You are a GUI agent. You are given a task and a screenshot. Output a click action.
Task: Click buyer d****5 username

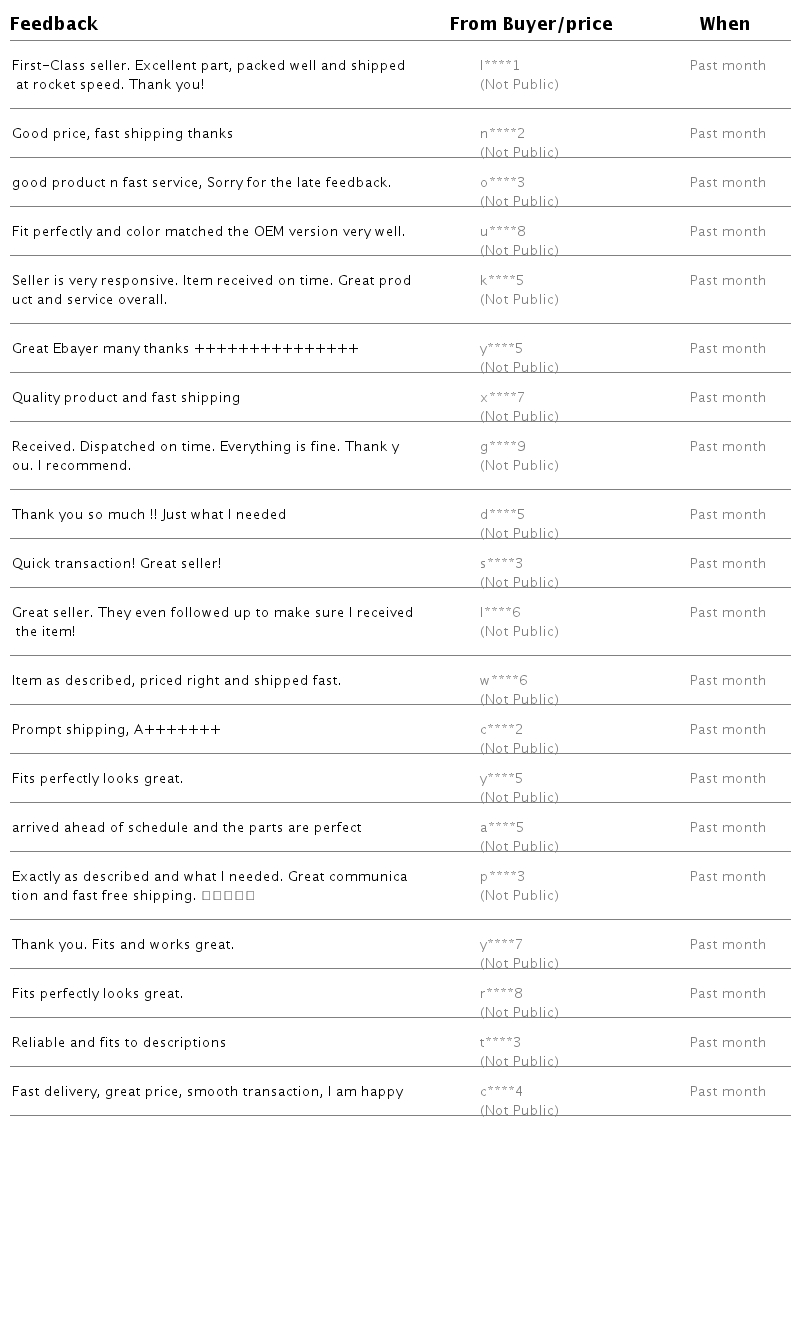tap(502, 515)
